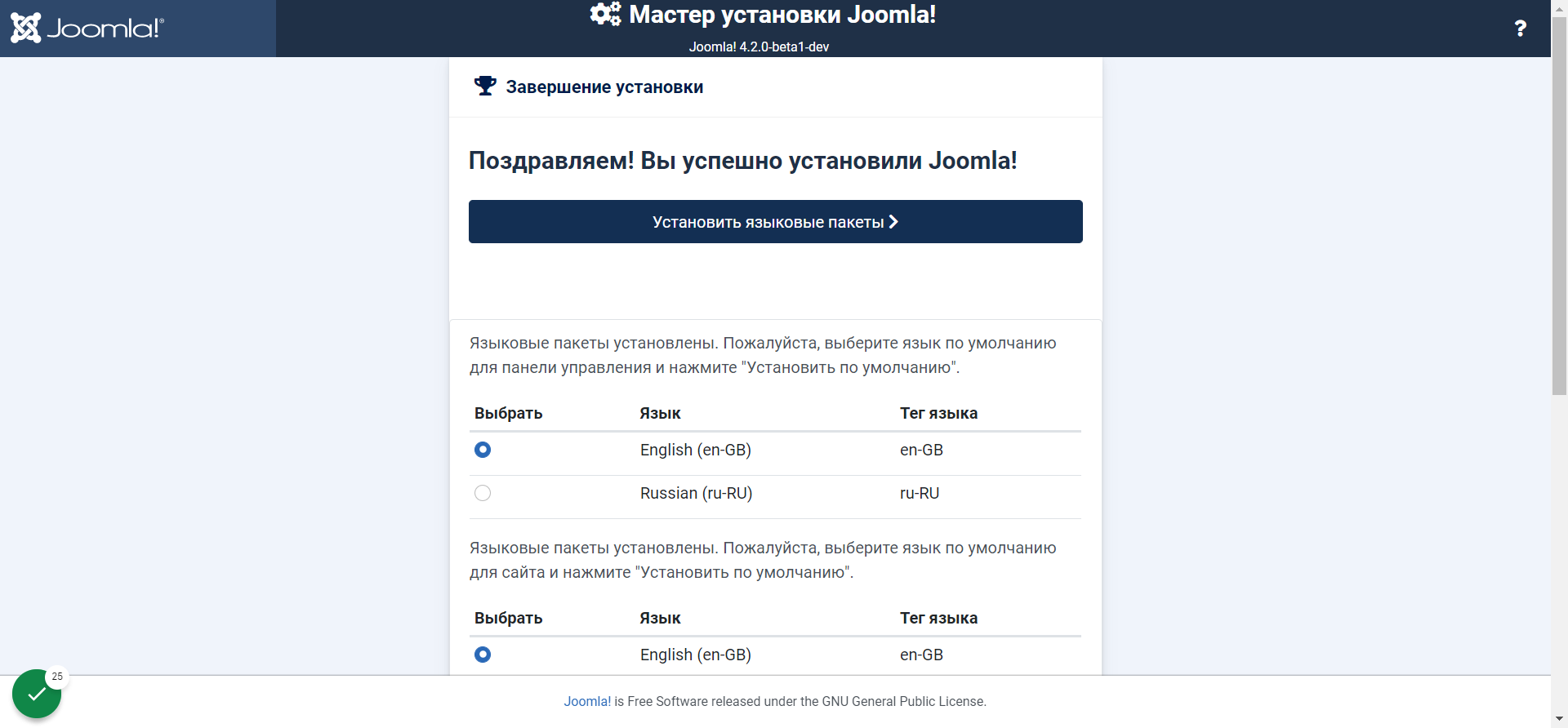Click the ru-RU language tag cell
This screenshot has width=1568, height=728.
[x=920, y=493]
